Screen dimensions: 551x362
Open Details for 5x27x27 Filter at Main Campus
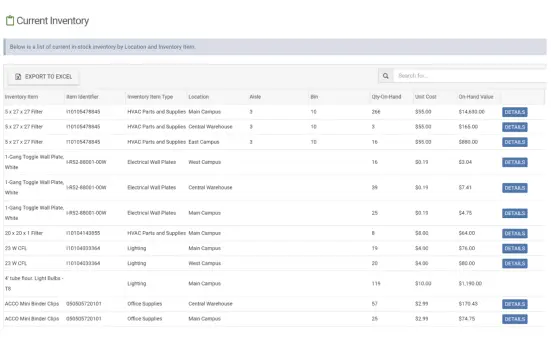click(514, 112)
